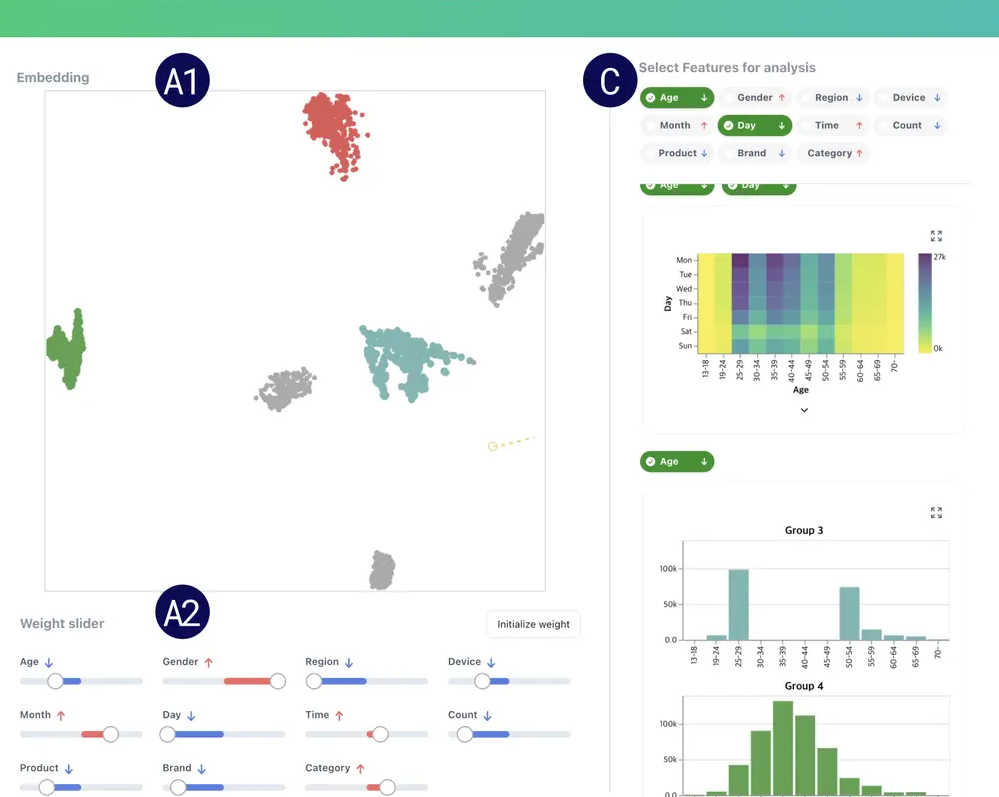Viewport: 999px width, 797px height.
Task: Click the A1 embedding marker badge
Action: (x=182, y=82)
